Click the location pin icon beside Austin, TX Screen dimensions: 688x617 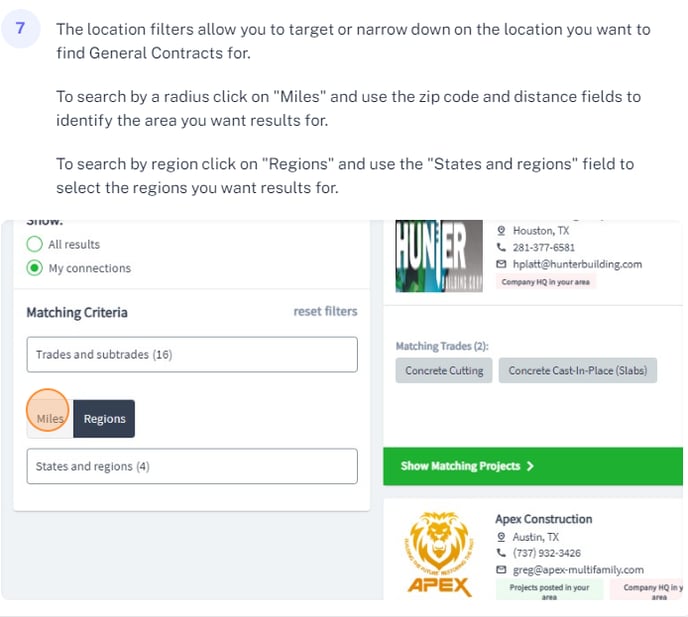pyautogui.click(x=501, y=537)
